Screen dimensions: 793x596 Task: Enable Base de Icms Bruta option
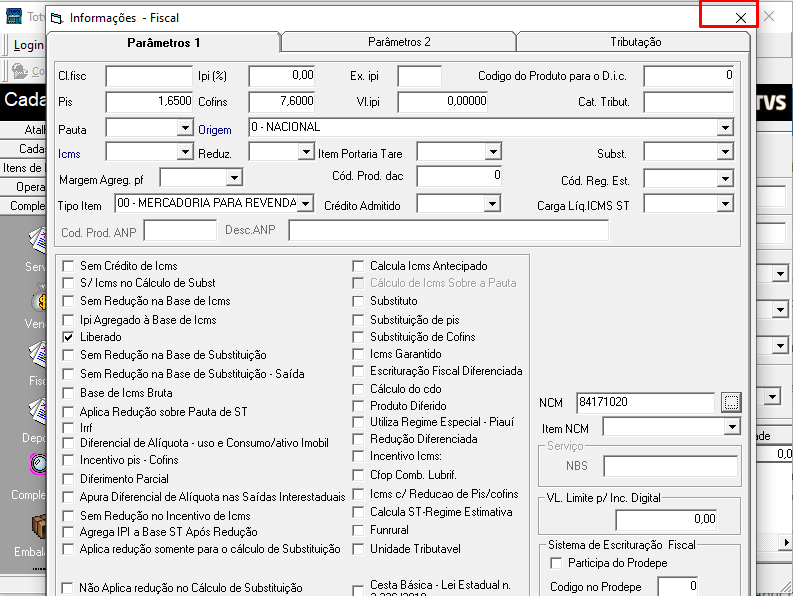click(68, 393)
